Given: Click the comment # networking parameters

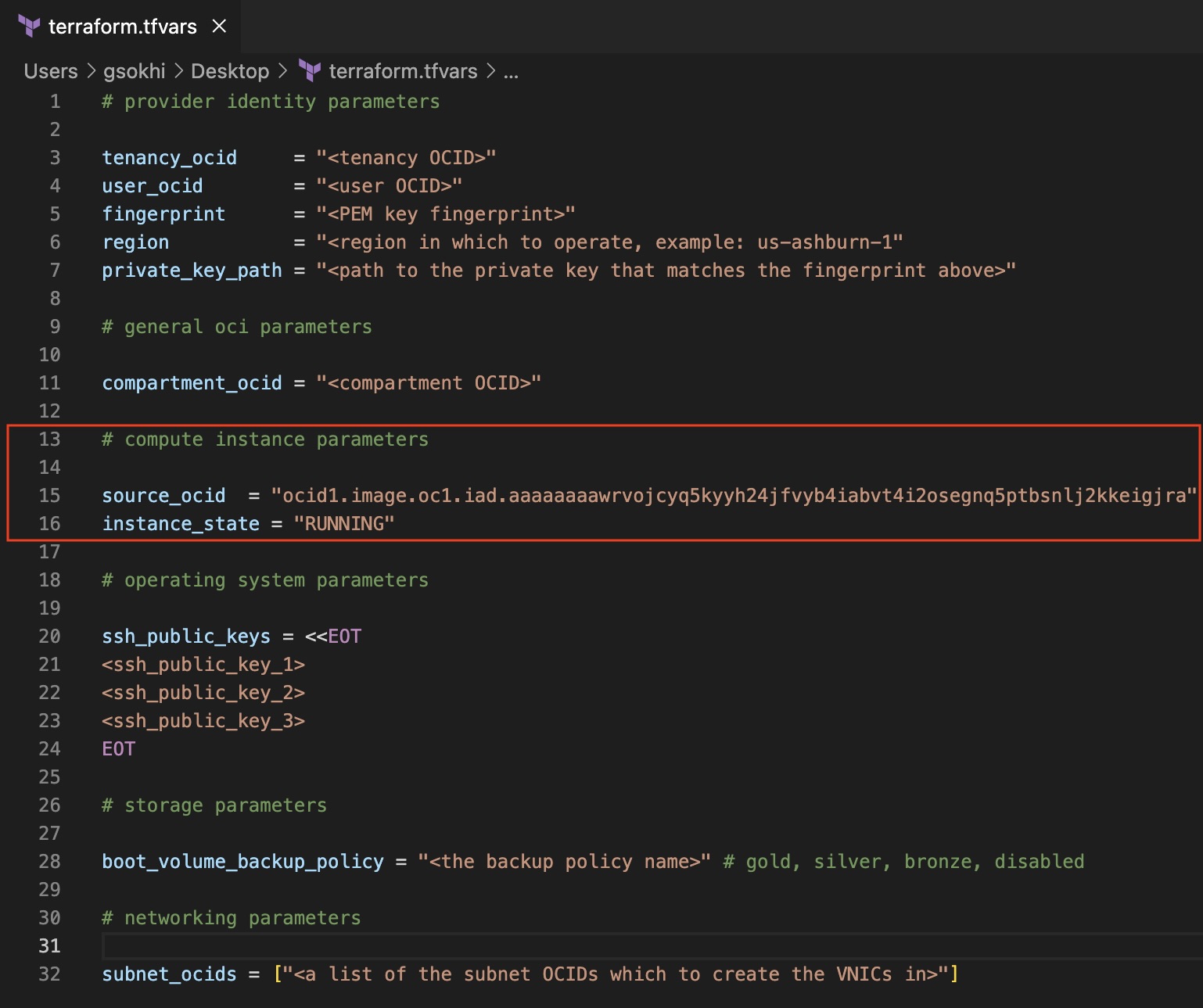Looking at the screenshot, I should (231, 917).
